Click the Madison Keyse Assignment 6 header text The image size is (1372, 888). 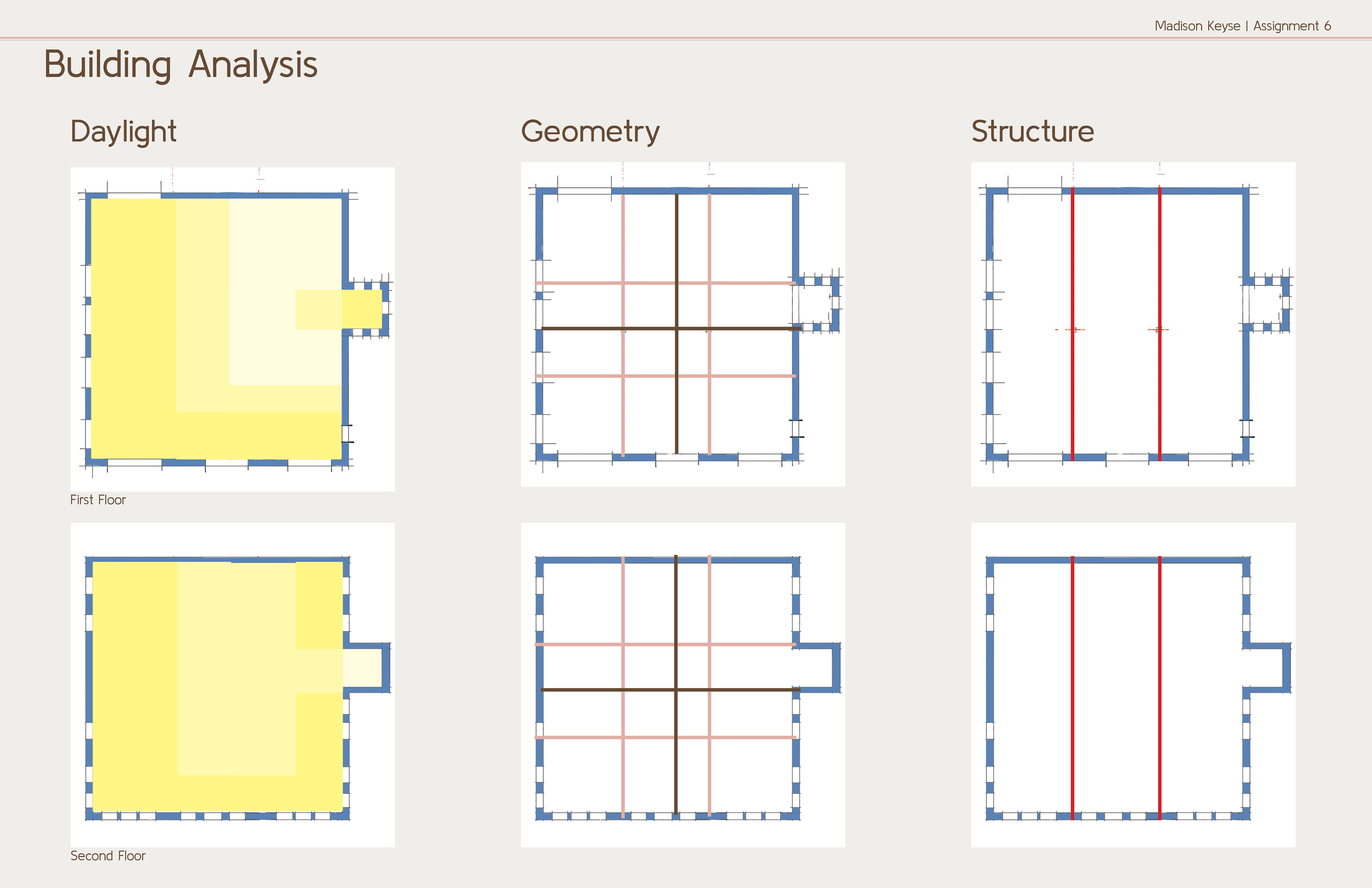click(1242, 26)
